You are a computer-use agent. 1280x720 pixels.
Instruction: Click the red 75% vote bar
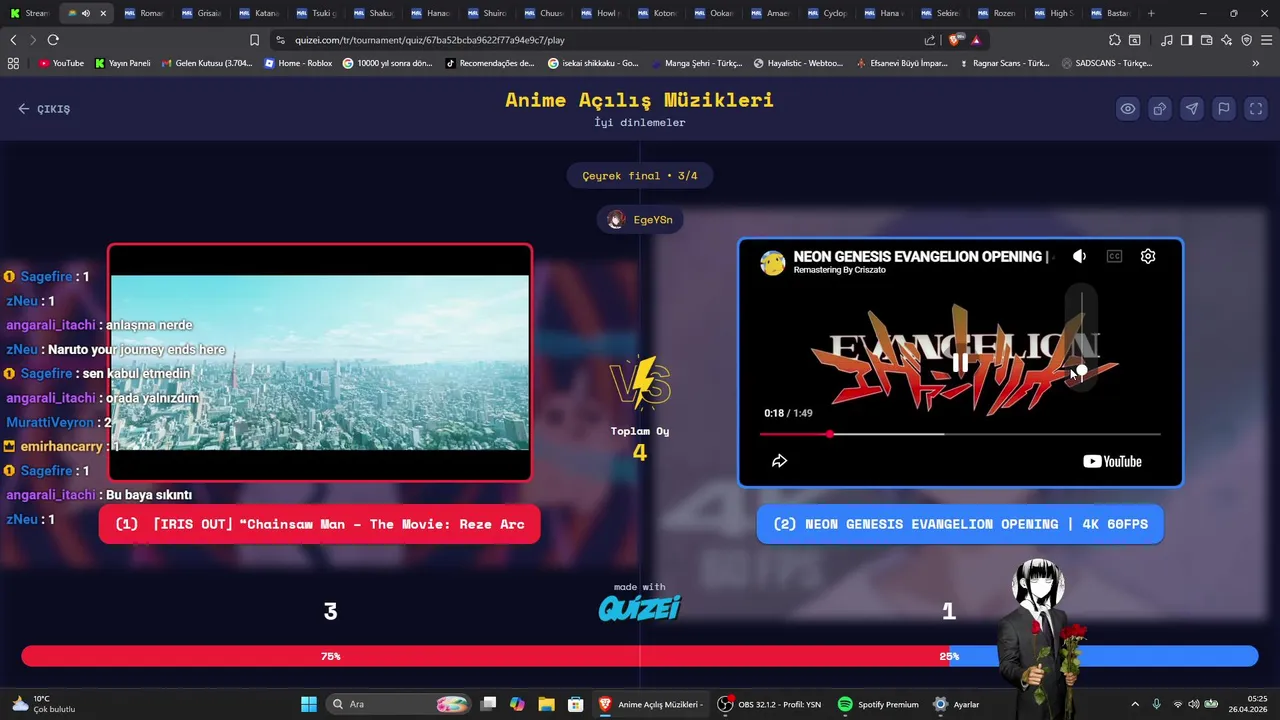click(x=485, y=656)
